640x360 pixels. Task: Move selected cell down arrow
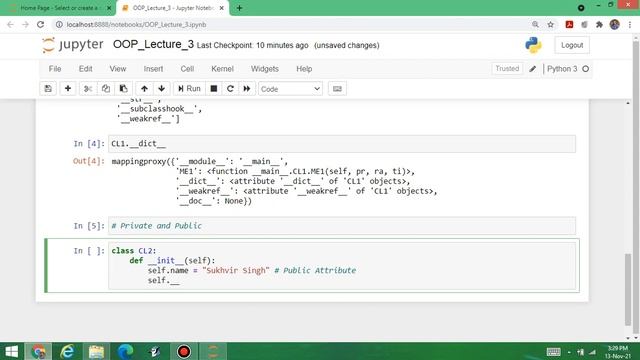[162, 89]
